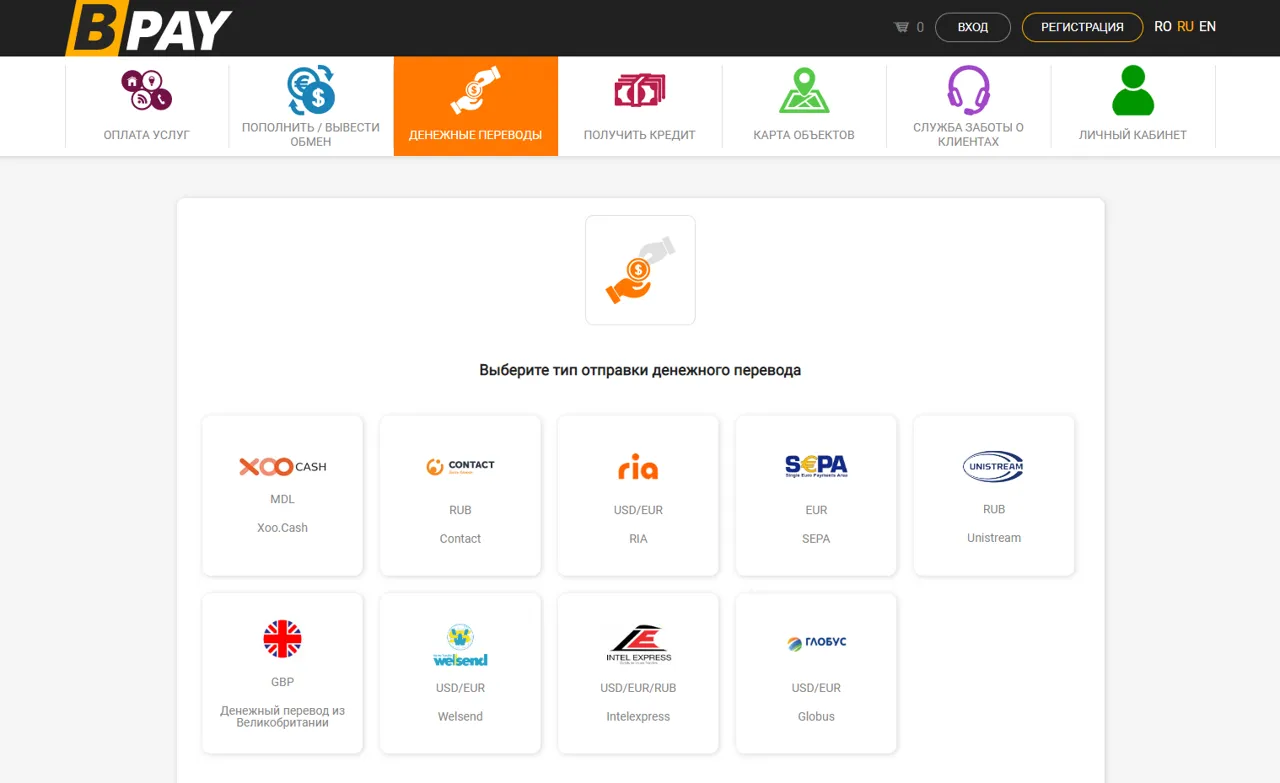Select the Xoo.Cash label
This screenshot has height=783, width=1280.
pos(282,528)
